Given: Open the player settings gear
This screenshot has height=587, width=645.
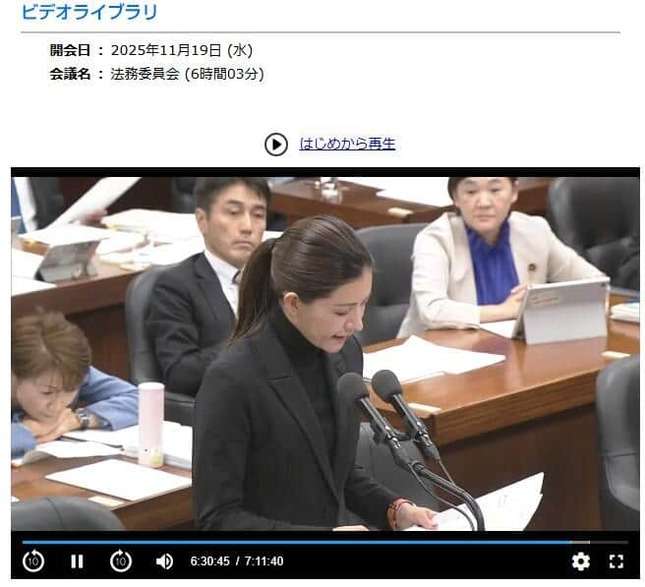Looking at the screenshot, I should 580,561.
